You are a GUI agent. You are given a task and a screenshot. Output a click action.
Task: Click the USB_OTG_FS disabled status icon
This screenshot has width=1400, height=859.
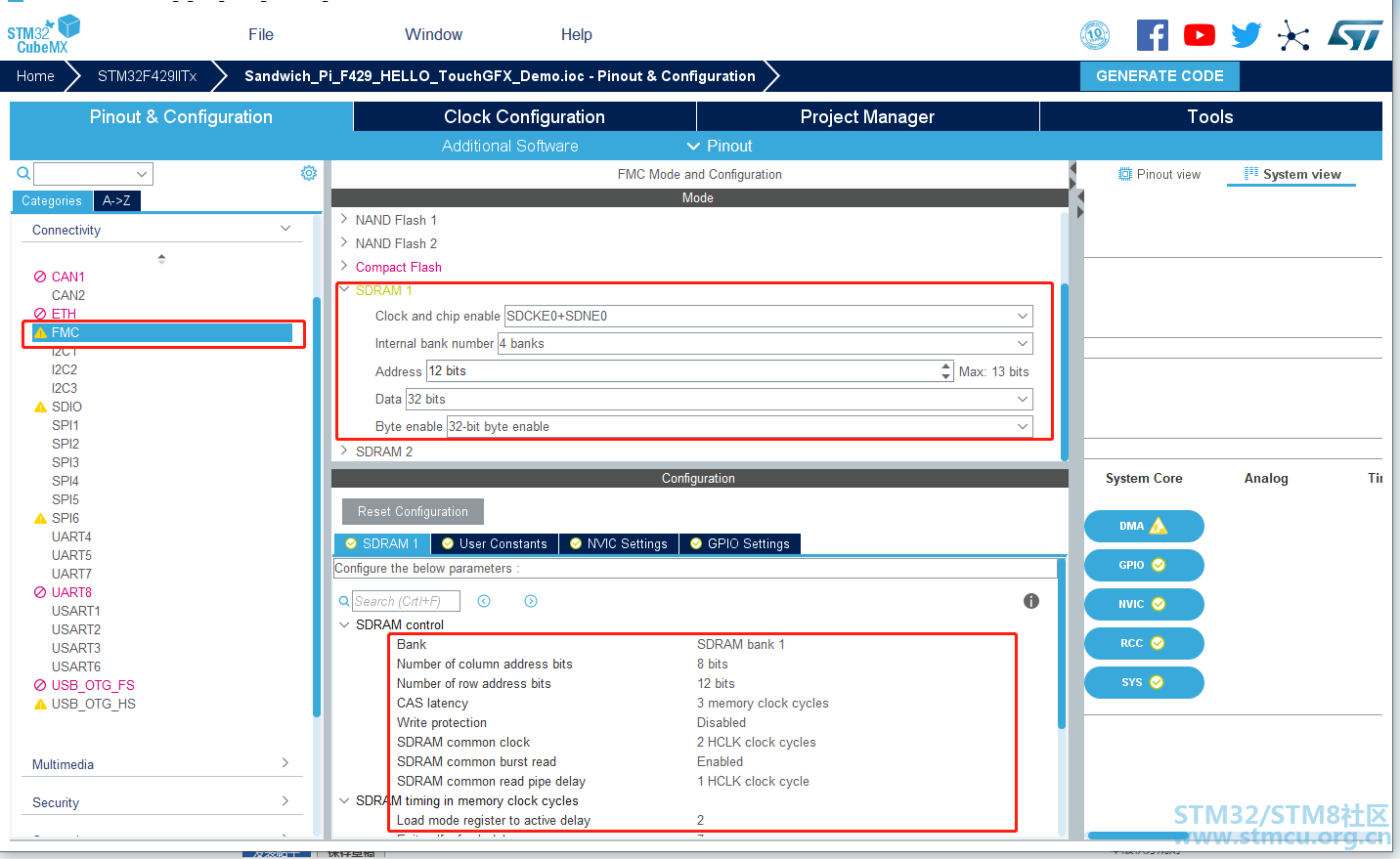(x=40, y=685)
